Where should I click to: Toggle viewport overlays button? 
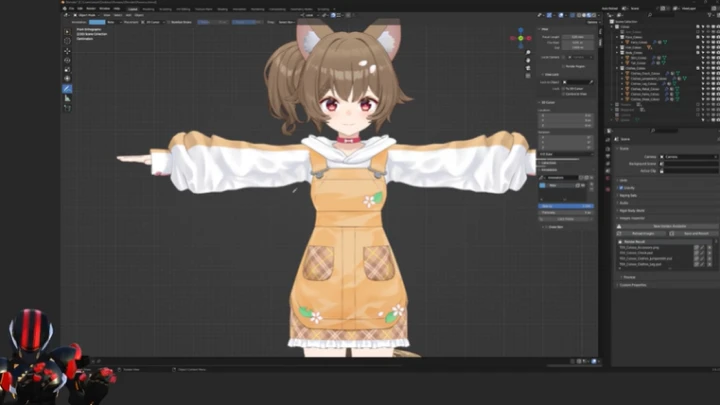561,15
